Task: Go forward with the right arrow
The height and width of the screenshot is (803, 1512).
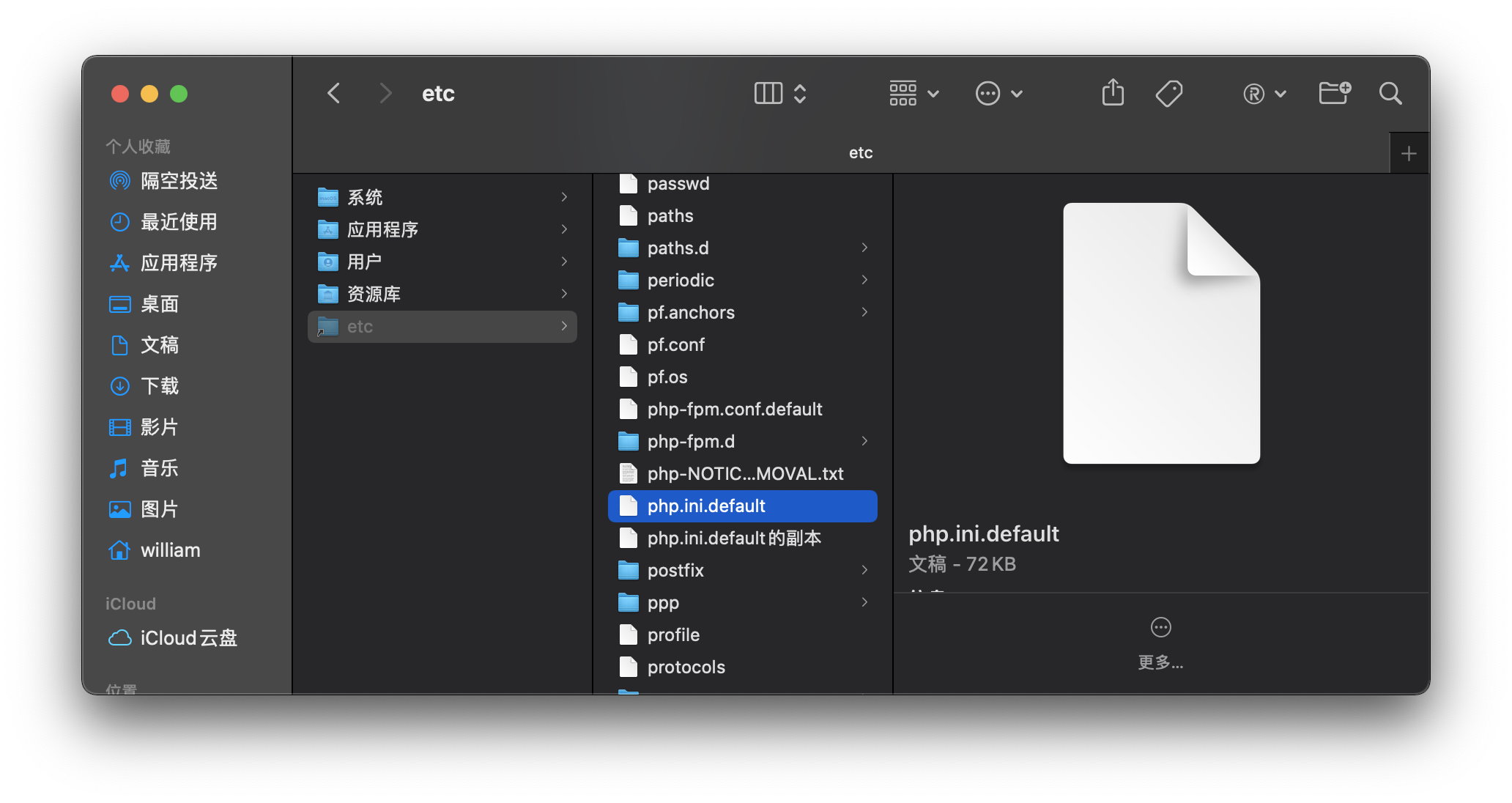Action: pyautogui.click(x=385, y=93)
